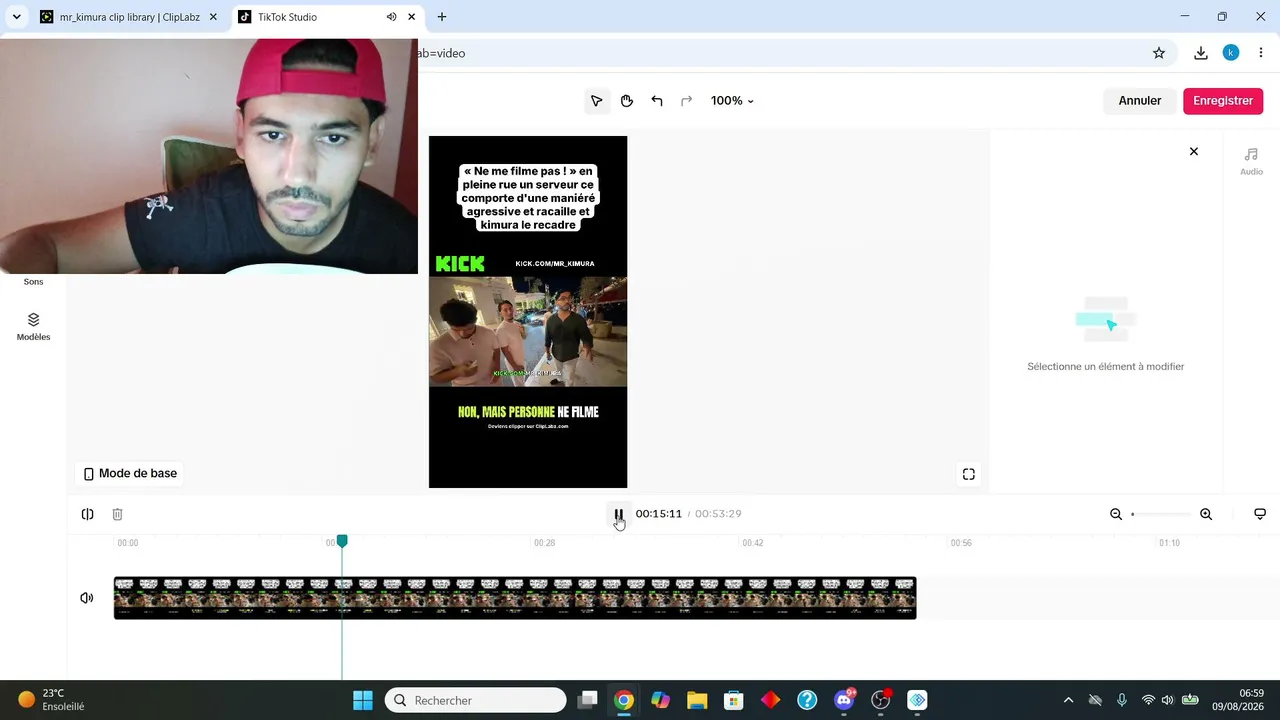Open Chrome downloads
Viewport: 1280px width, 720px height.
[1201, 53]
